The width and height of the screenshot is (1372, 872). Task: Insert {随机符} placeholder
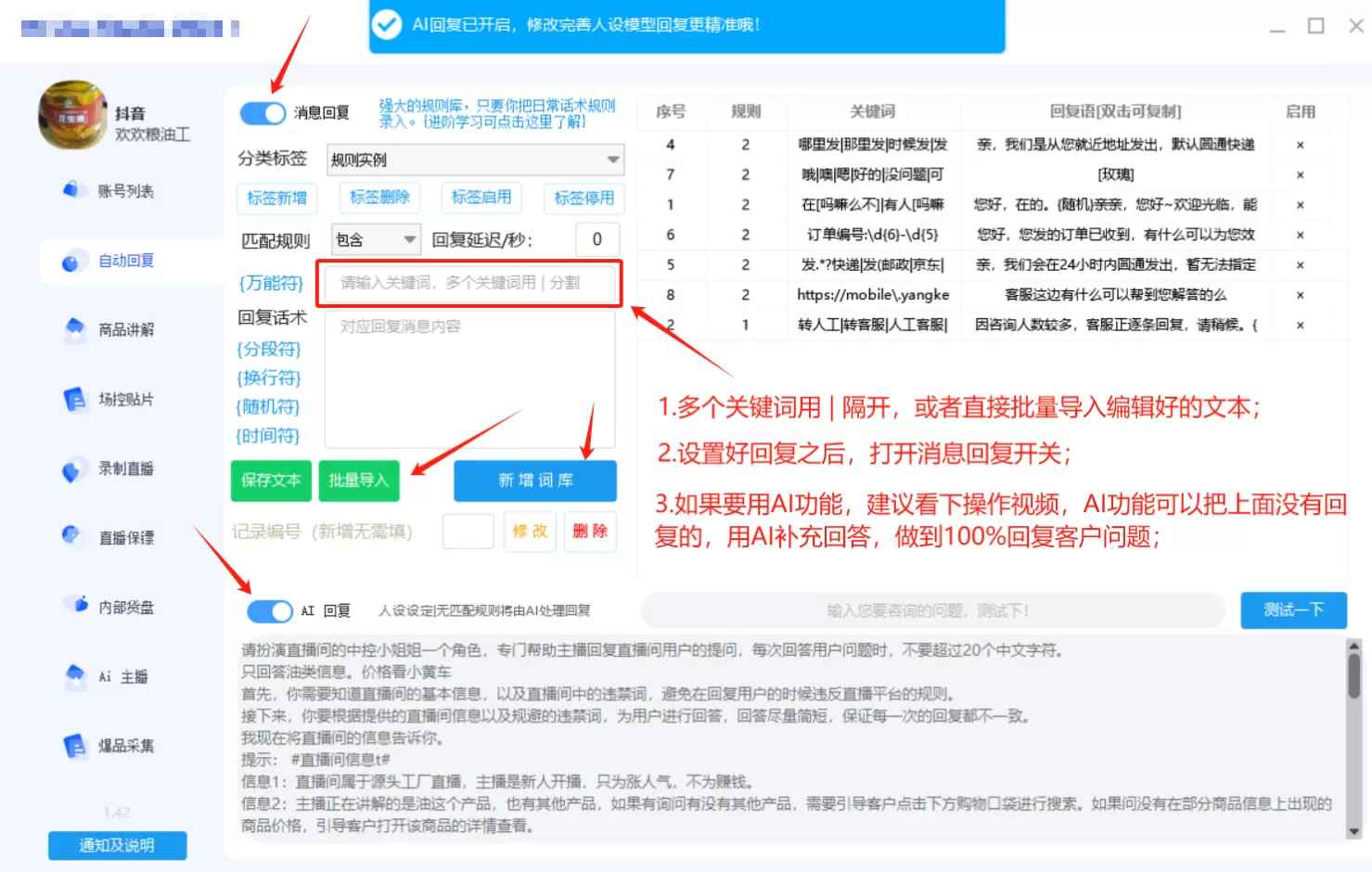click(267, 406)
